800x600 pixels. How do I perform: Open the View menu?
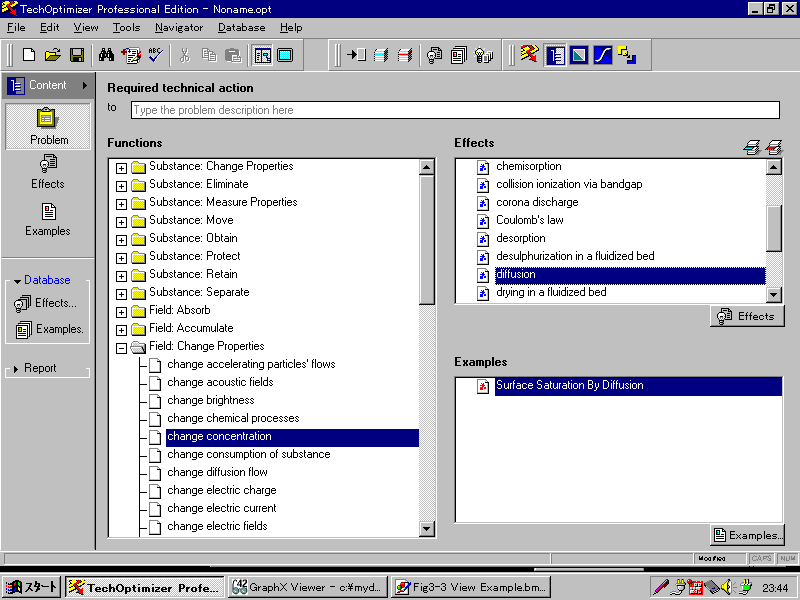tap(86, 28)
